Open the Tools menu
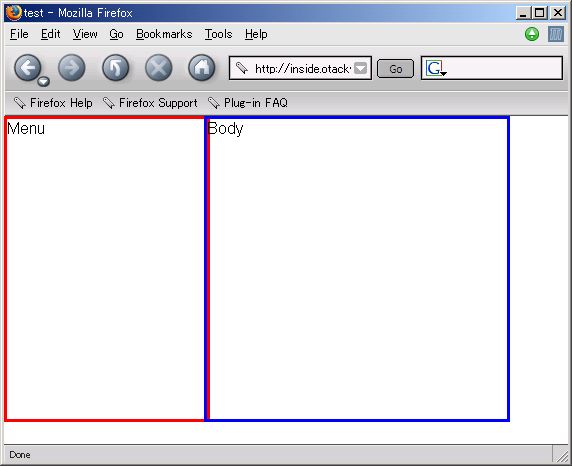572x466 pixels. pos(219,34)
